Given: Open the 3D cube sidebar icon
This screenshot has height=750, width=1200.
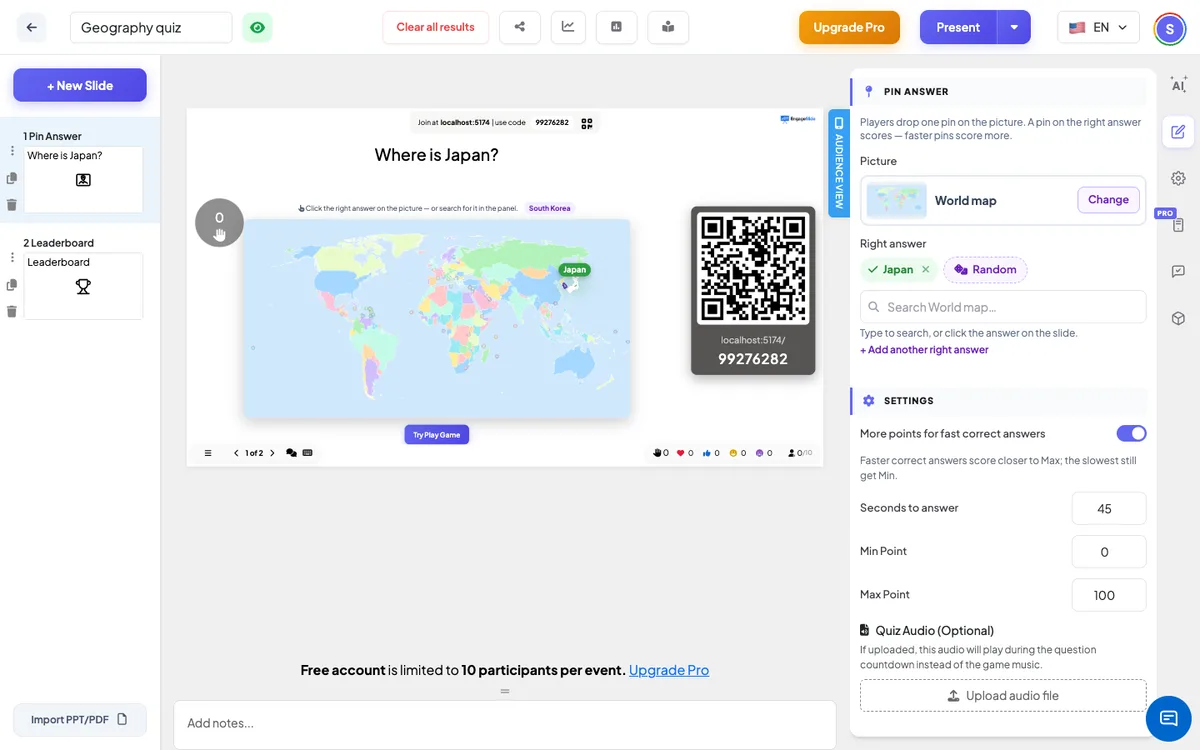Looking at the screenshot, I should (x=1178, y=318).
